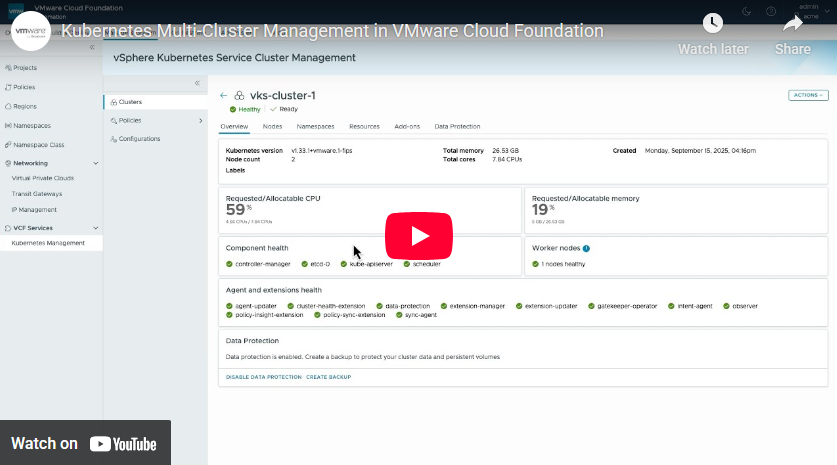The height and width of the screenshot is (465, 837).
Task: Click kube-apiserver health status icon
Action: (x=344, y=264)
